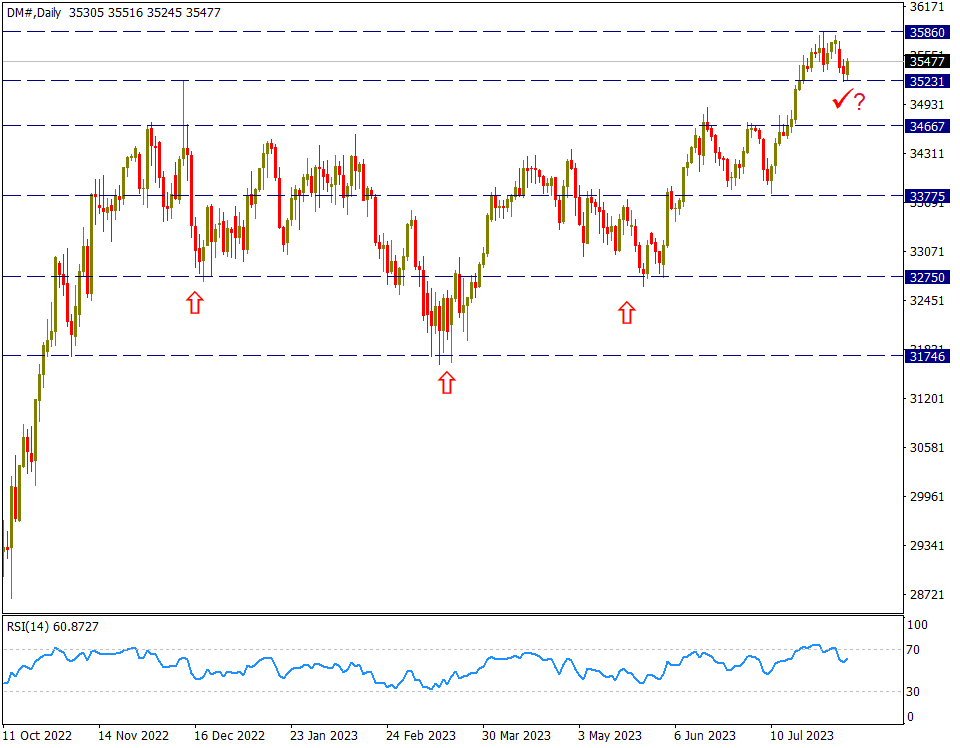Image resolution: width=960 pixels, height=748 pixels.
Task: Click the 29961 price scale value
Action: [x=927, y=496]
